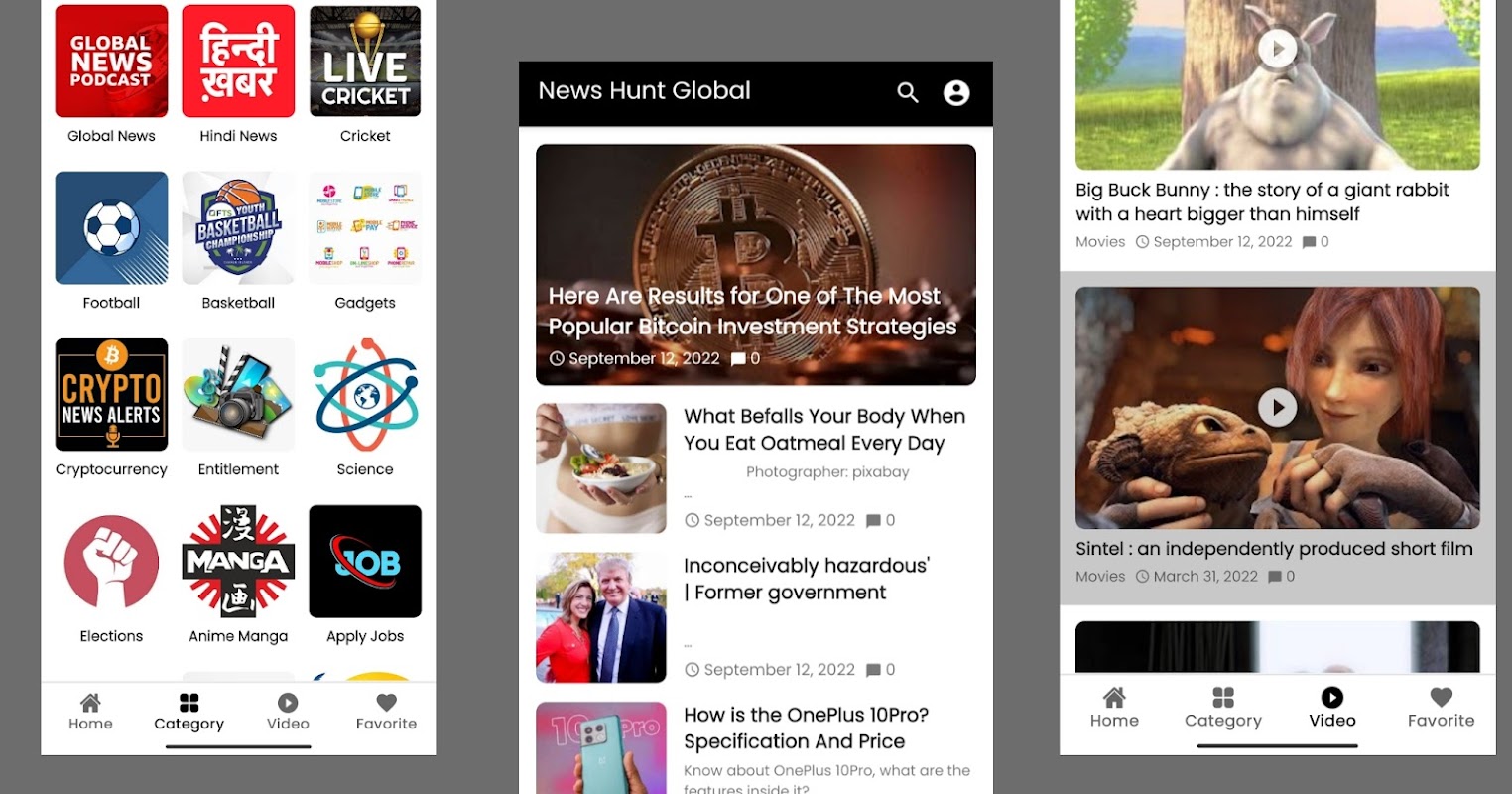Select the Hindi News category tile

(x=238, y=62)
